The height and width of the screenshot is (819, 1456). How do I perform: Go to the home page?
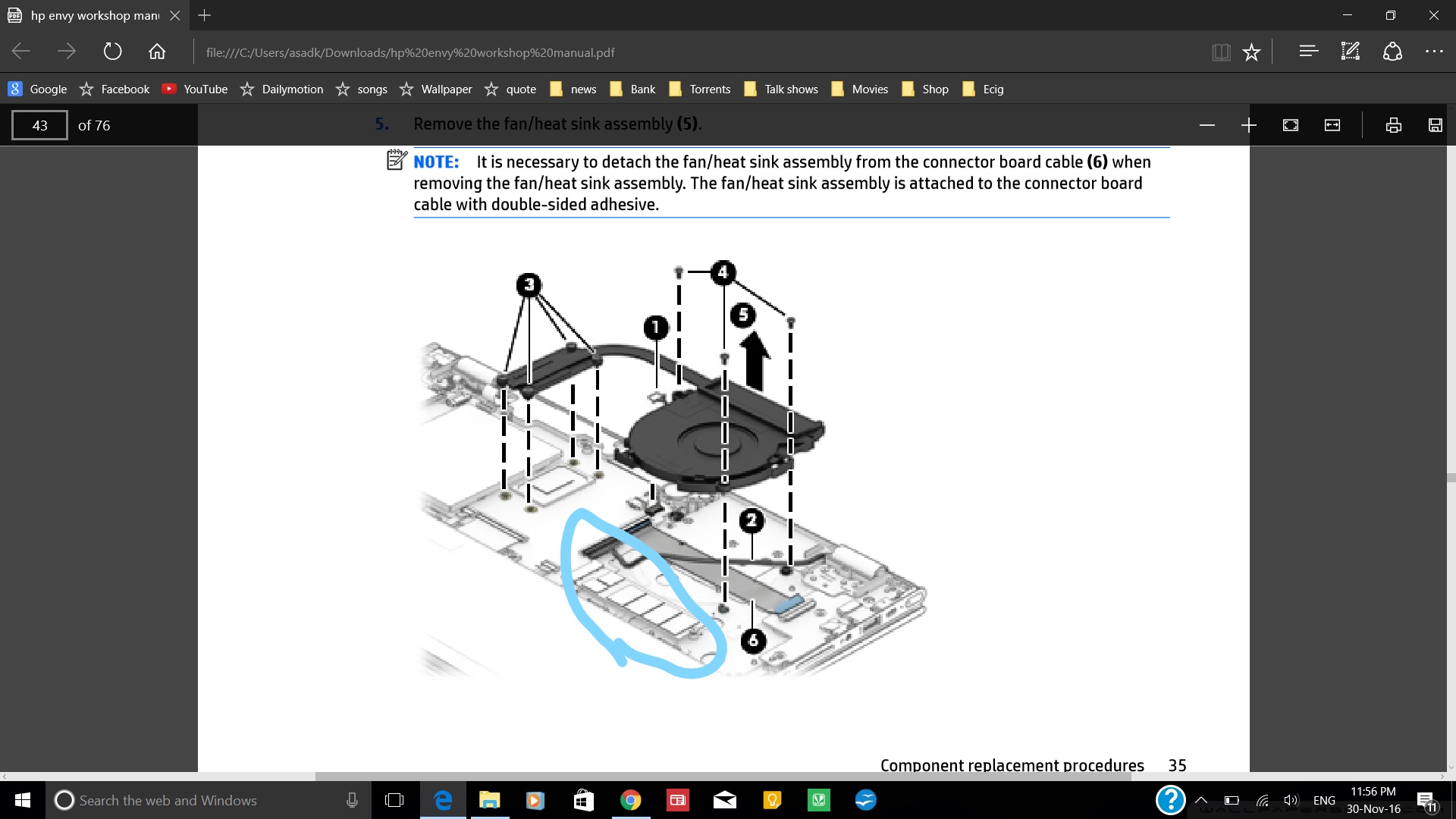(x=157, y=52)
